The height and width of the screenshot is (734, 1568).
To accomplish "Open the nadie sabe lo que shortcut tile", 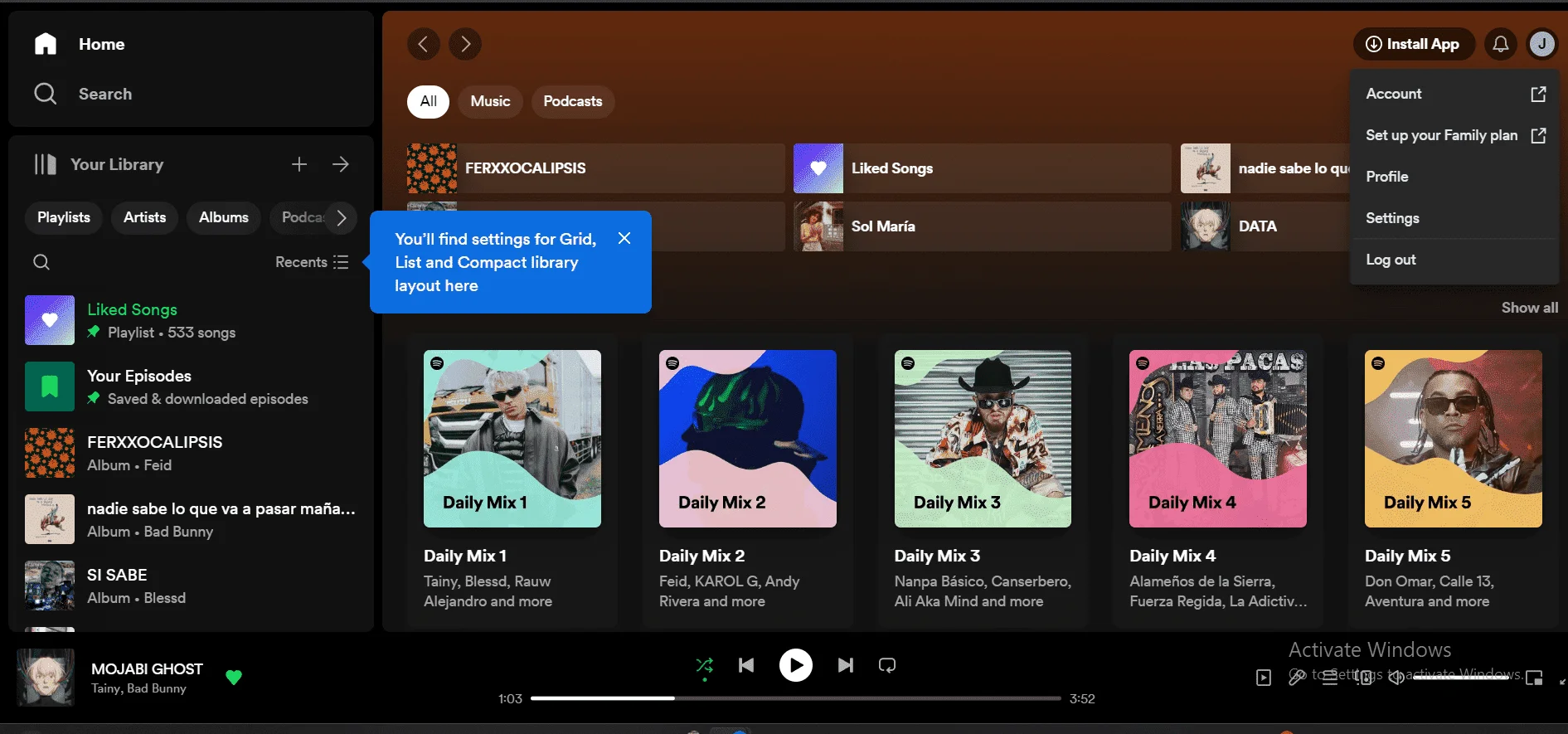I will coord(1266,168).
